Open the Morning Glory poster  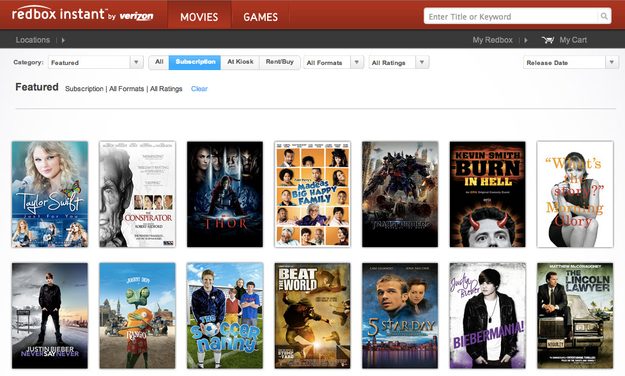tap(575, 194)
